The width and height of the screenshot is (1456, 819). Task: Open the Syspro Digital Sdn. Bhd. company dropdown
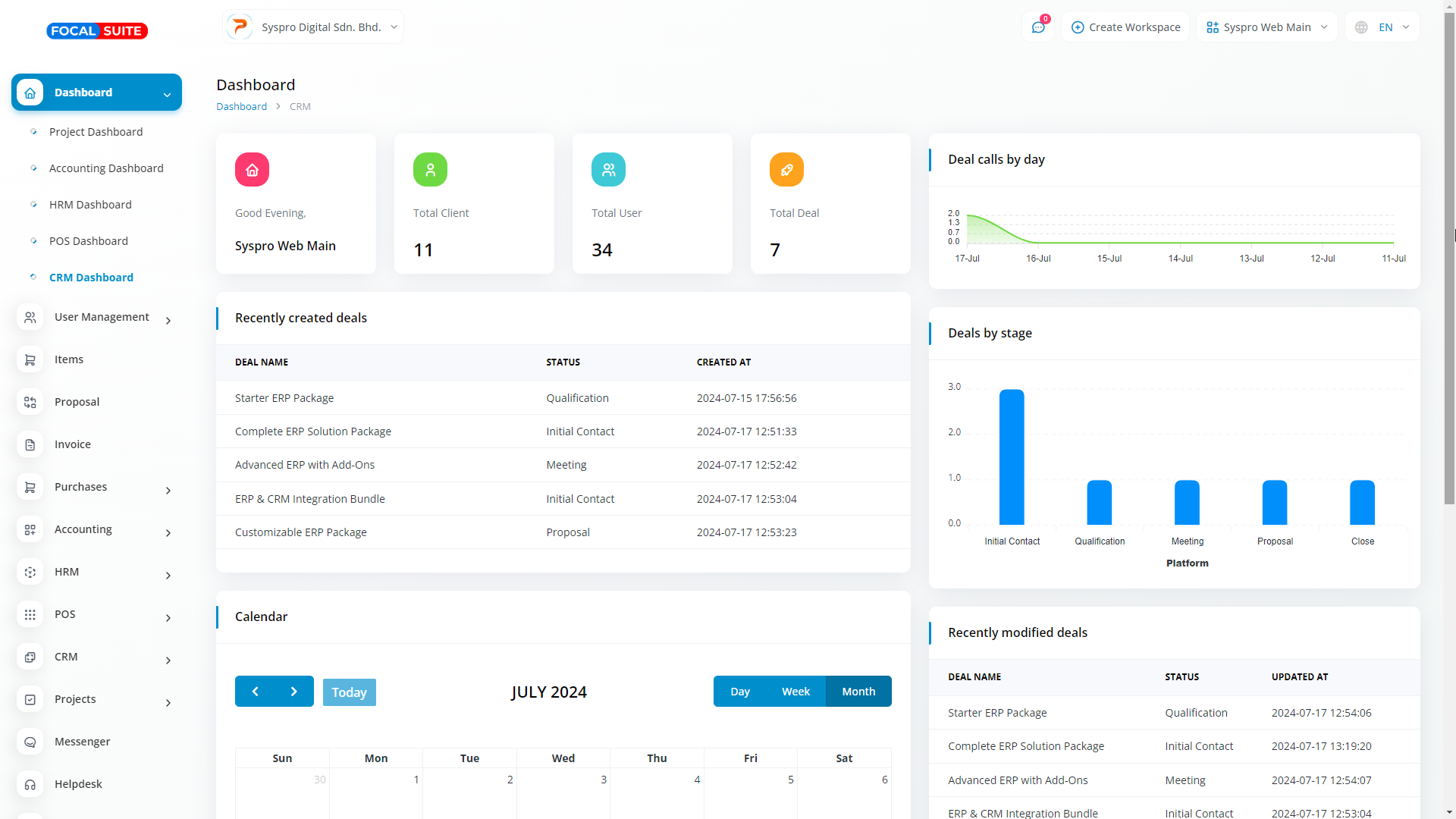pos(313,27)
